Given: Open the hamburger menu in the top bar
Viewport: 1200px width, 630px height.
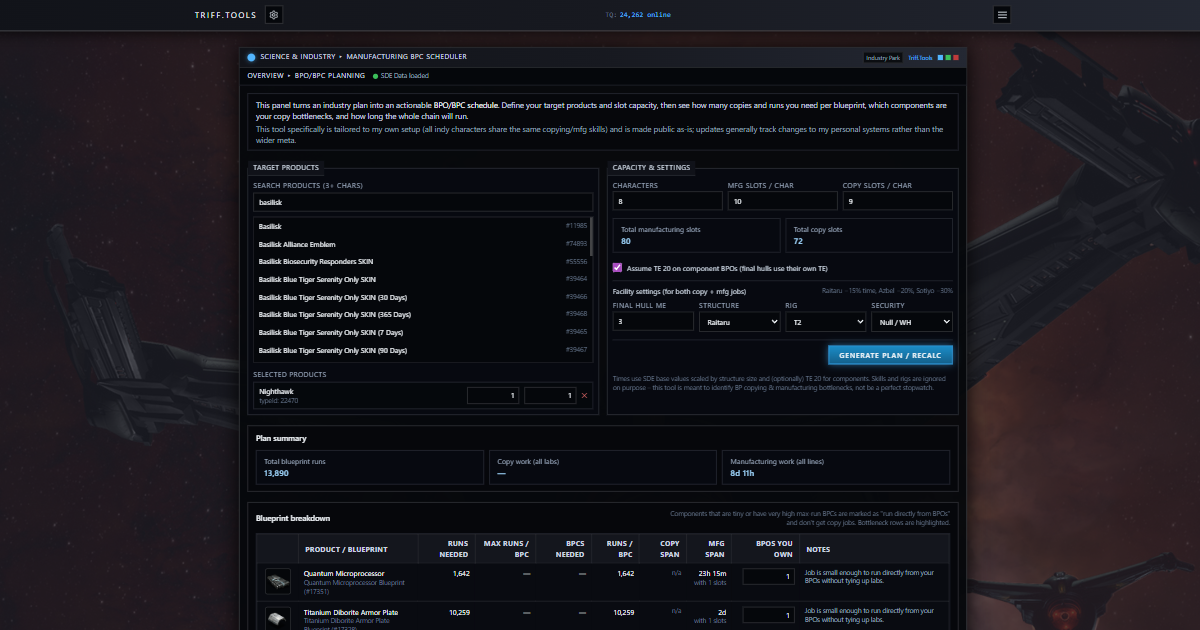Looking at the screenshot, I should 1002,15.
